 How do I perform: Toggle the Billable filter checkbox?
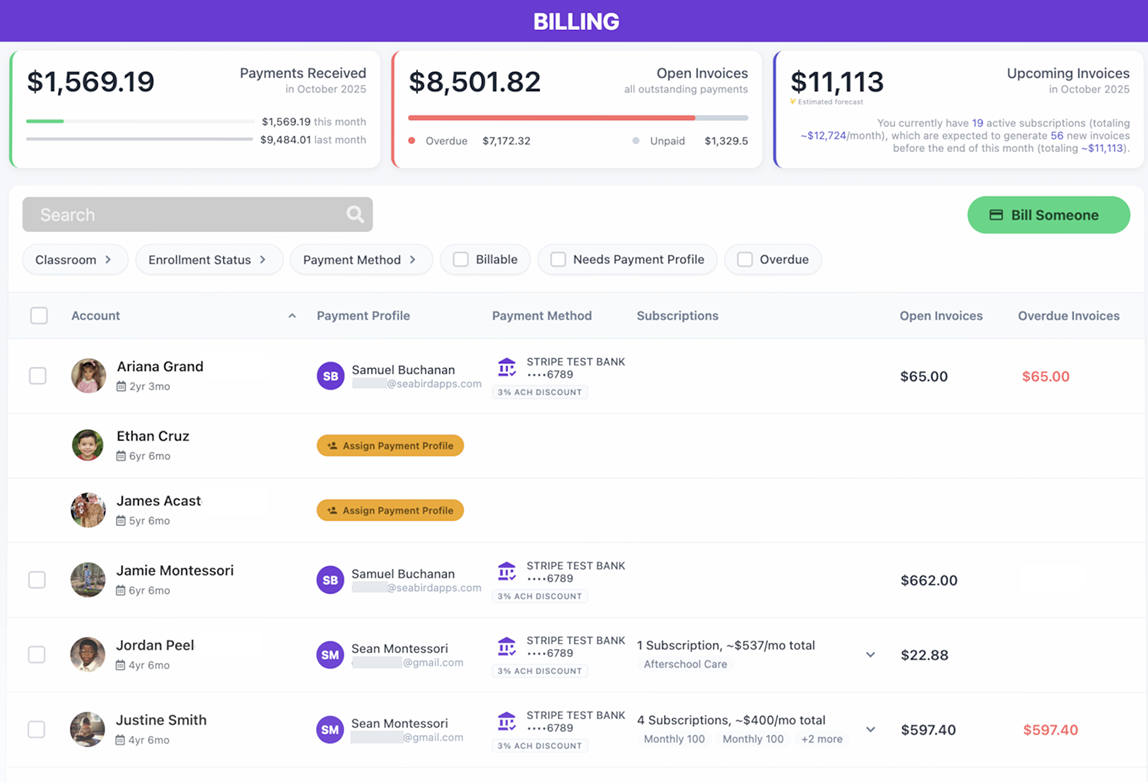(461, 260)
